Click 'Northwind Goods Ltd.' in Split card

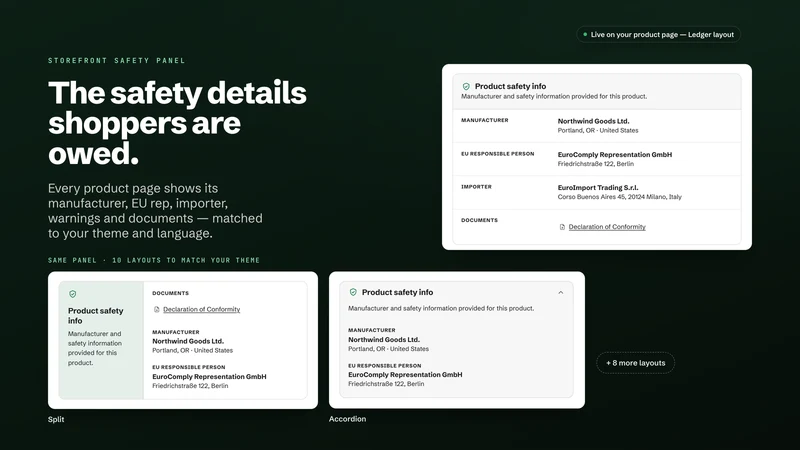point(188,341)
